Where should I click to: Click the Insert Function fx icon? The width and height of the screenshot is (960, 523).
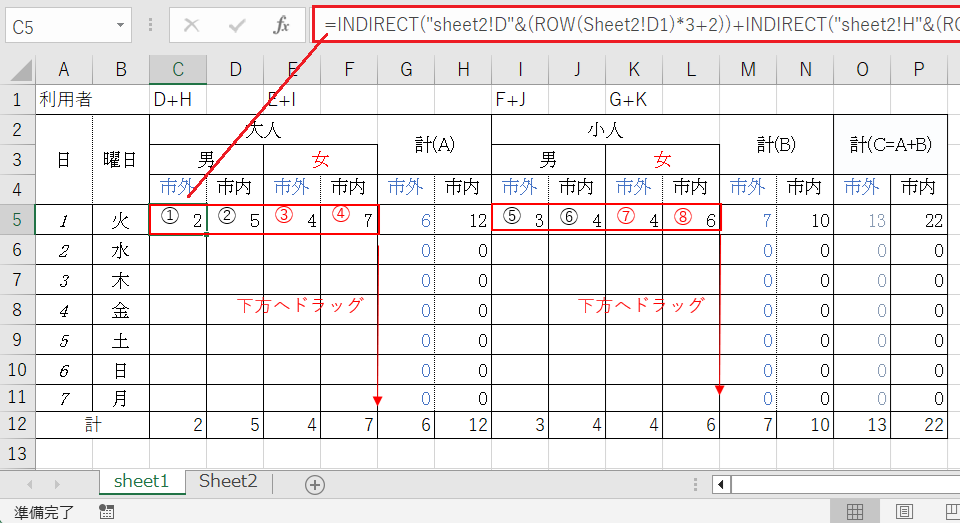282,26
